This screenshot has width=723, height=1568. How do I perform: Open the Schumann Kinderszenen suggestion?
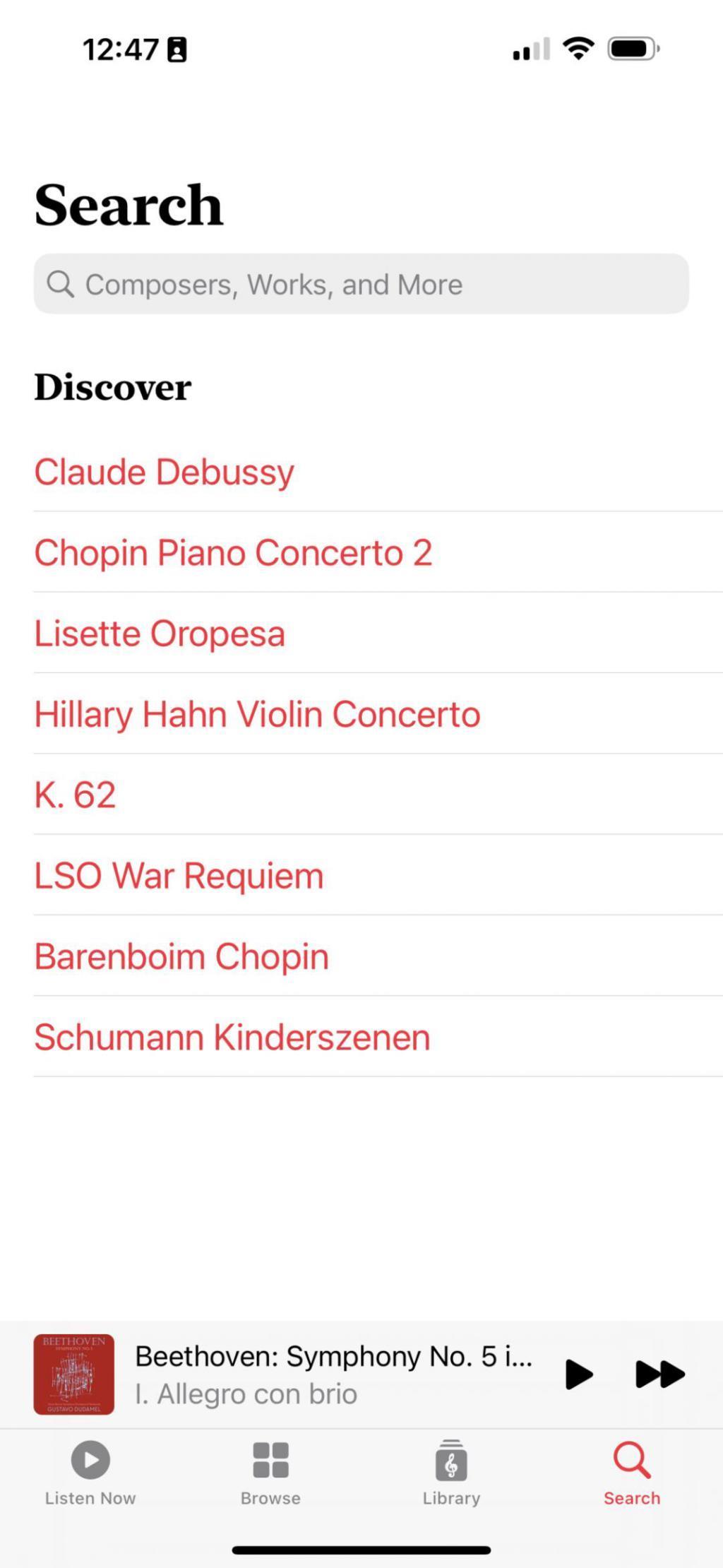coord(232,1036)
